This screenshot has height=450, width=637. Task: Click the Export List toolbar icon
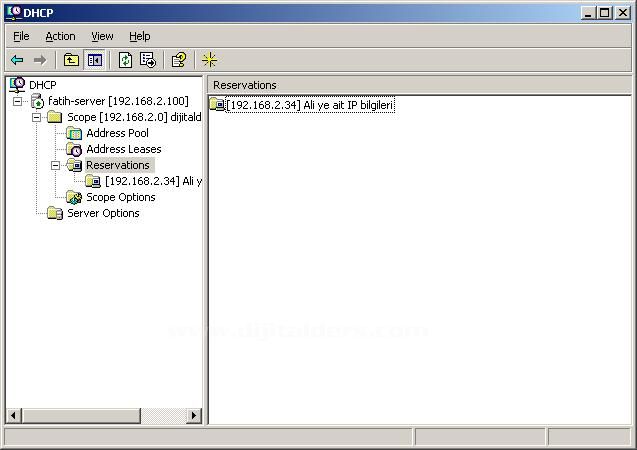click(148, 60)
